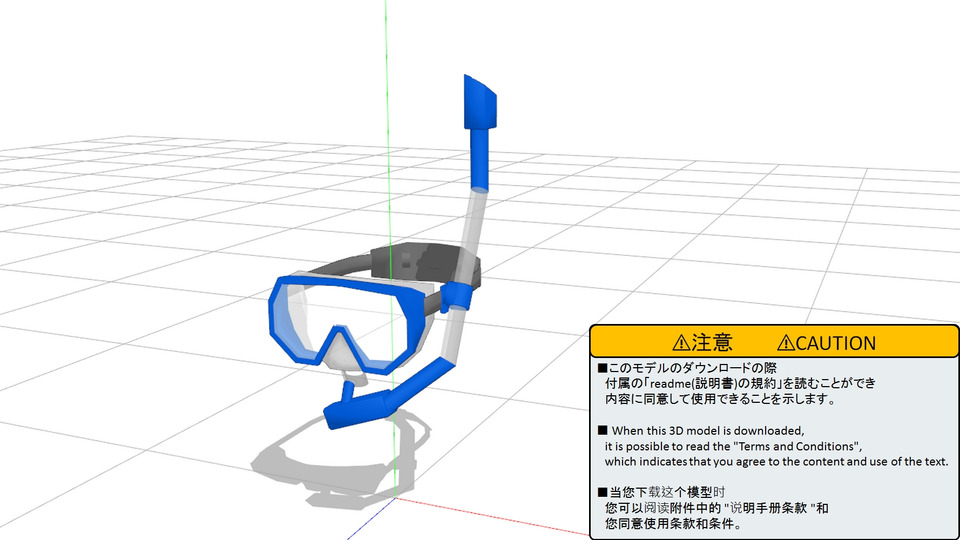
Task: Click the warning triangle beside CAUTION
Action: click(786, 343)
